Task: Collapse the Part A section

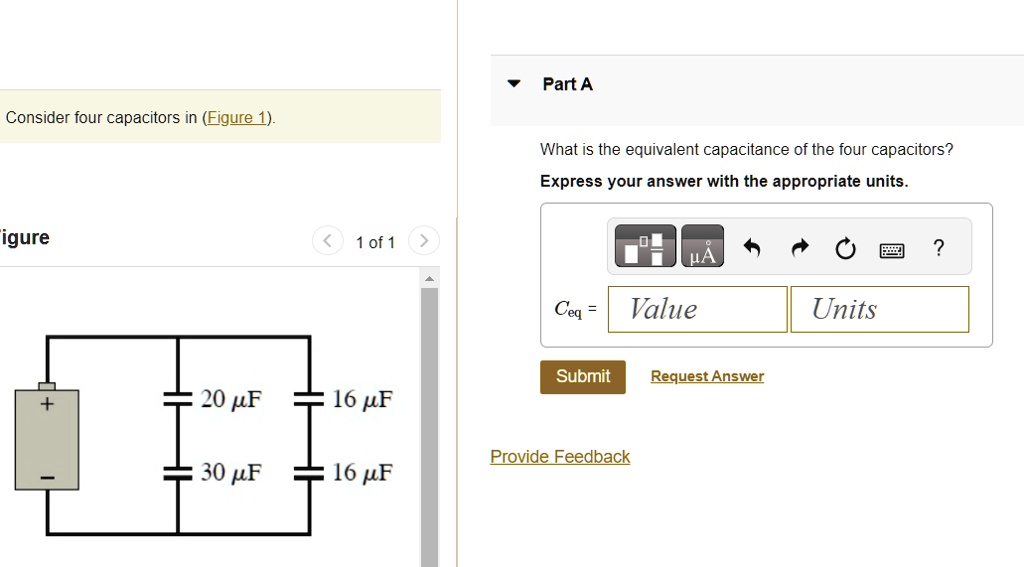Action: (x=514, y=84)
